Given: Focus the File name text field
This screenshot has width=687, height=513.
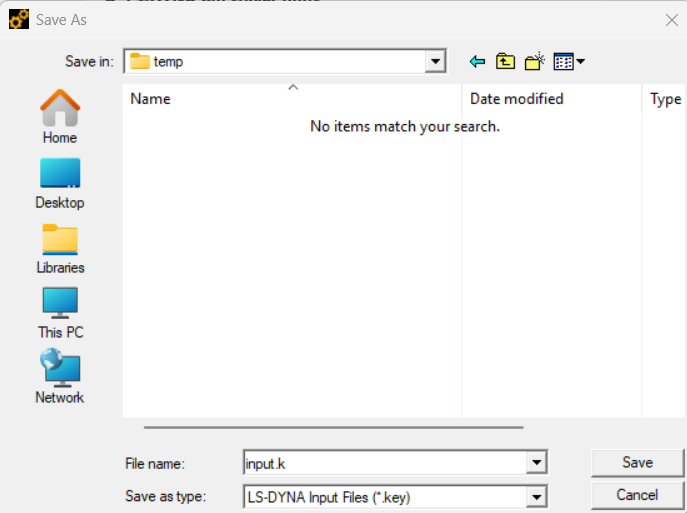Looking at the screenshot, I should [x=385, y=463].
